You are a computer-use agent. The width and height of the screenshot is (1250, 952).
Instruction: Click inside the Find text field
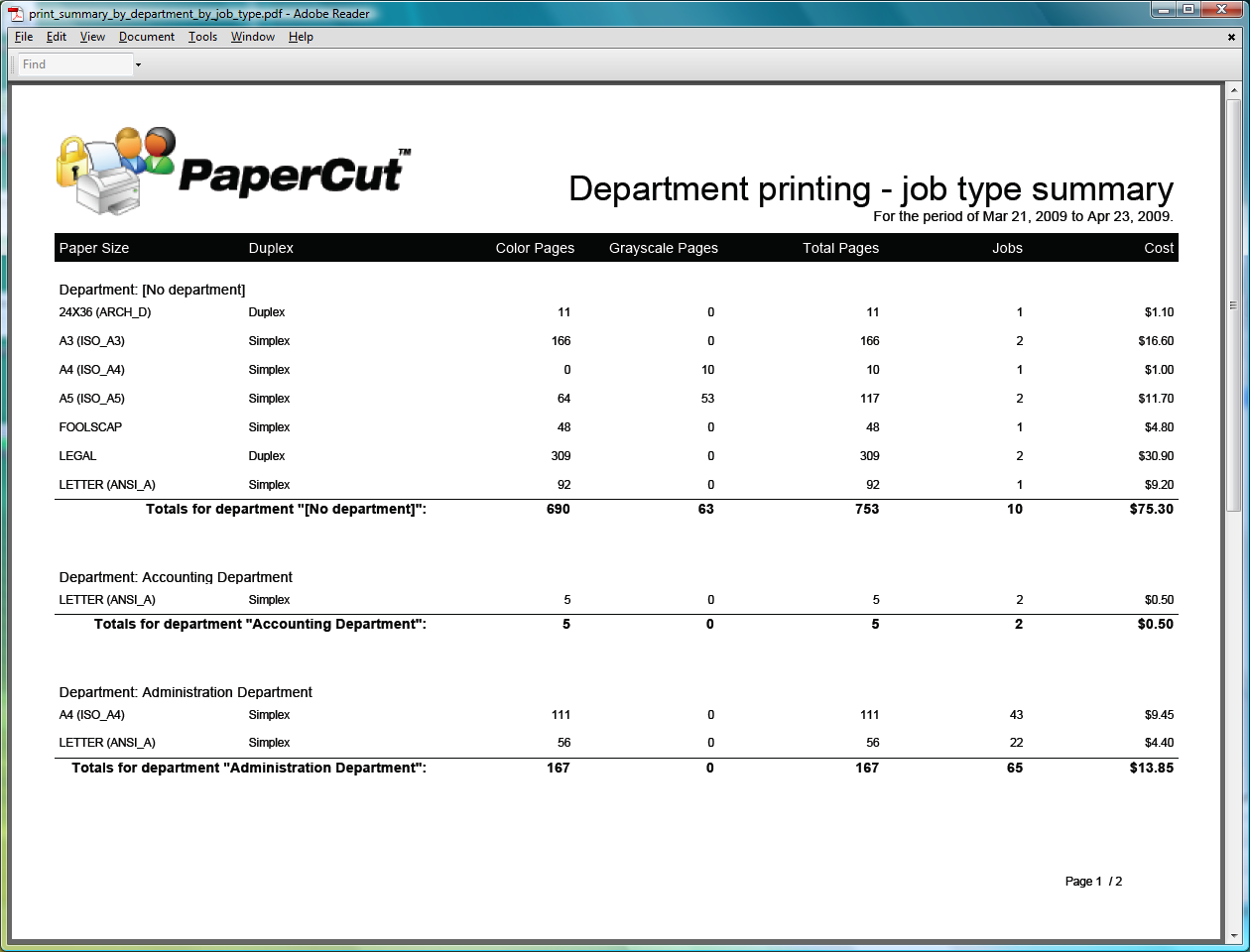point(75,64)
